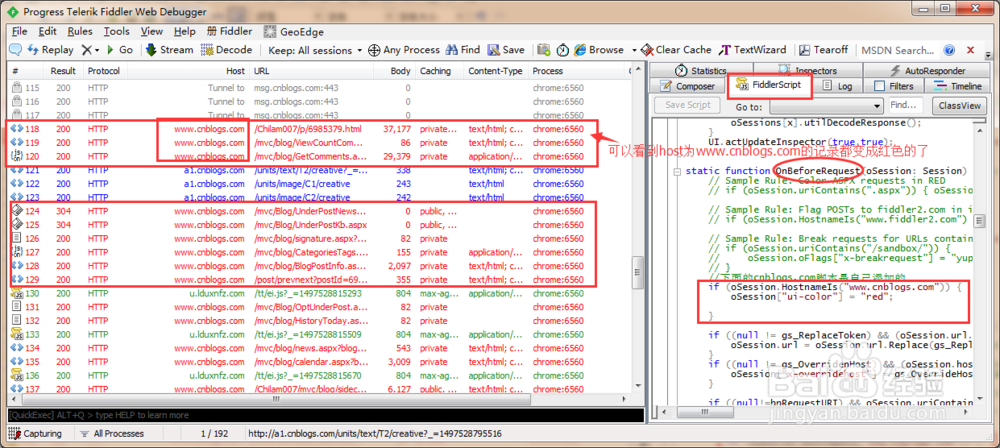Screen dimensions: 1000x448
Task: Click the Save Script button
Action: pos(688,105)
